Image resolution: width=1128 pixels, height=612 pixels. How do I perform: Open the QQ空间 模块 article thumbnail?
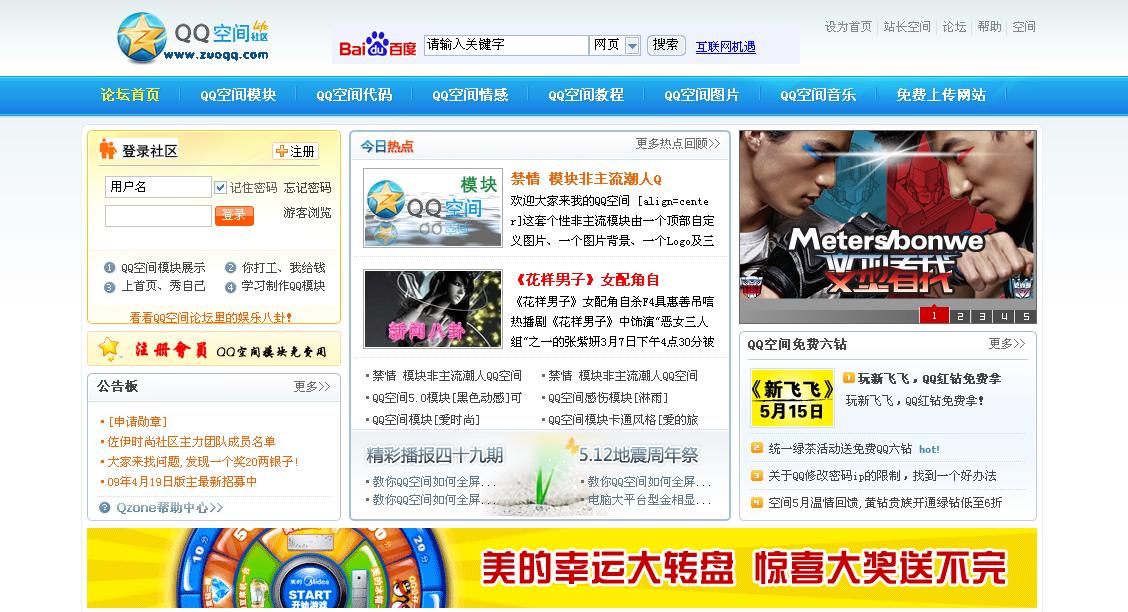pyautogui.click(x=432, y=208)
